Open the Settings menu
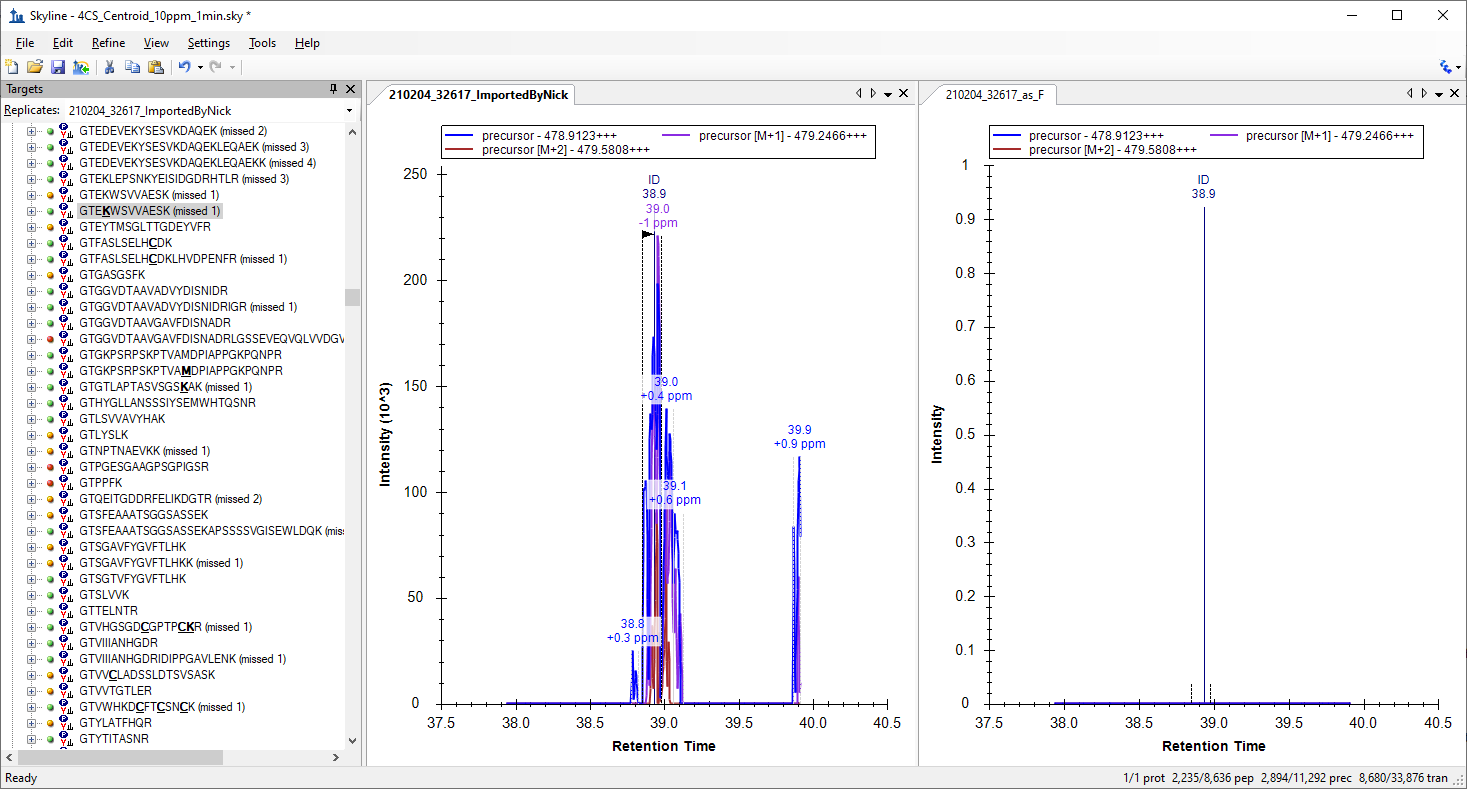The image size is (1467, 789). pos(208,43)
